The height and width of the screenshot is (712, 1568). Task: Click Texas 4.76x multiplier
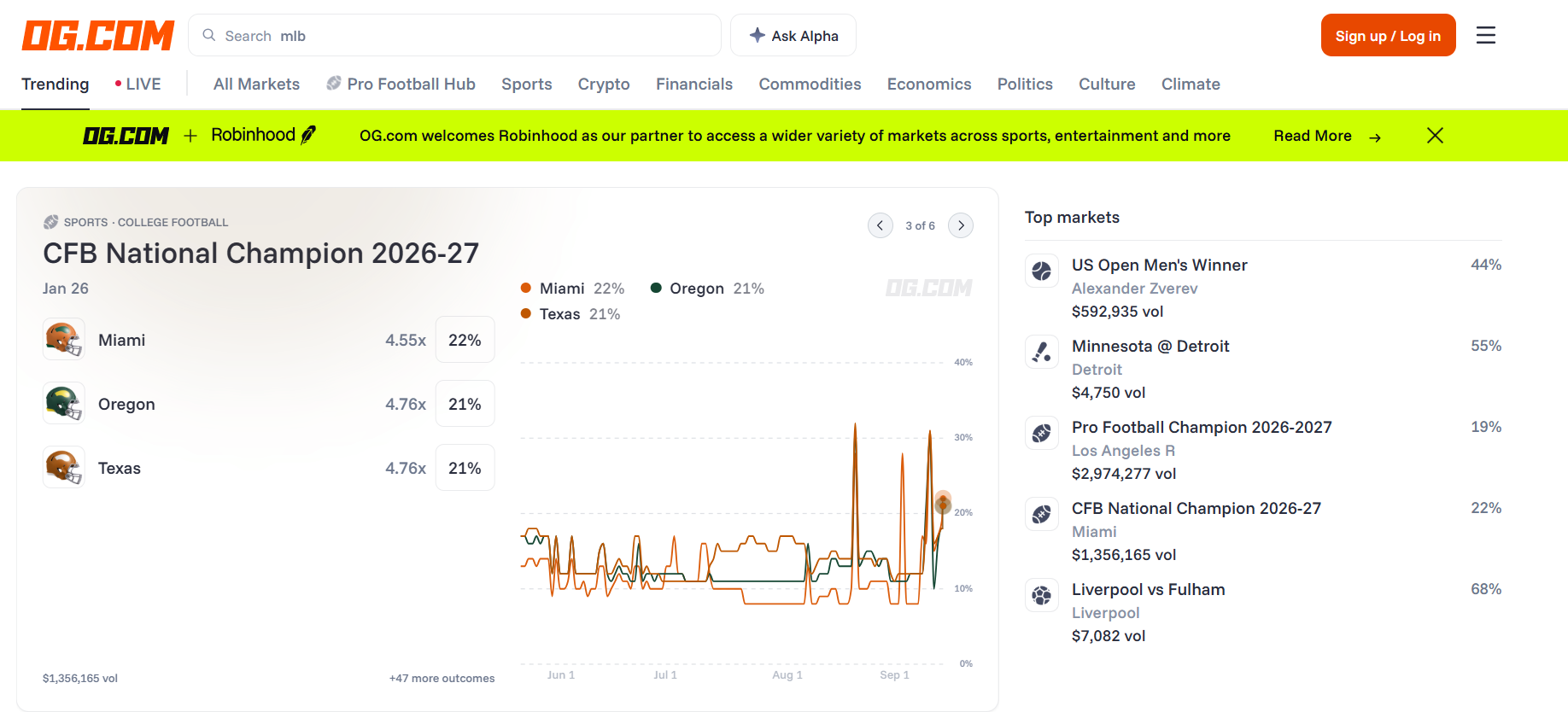point(406,468)
